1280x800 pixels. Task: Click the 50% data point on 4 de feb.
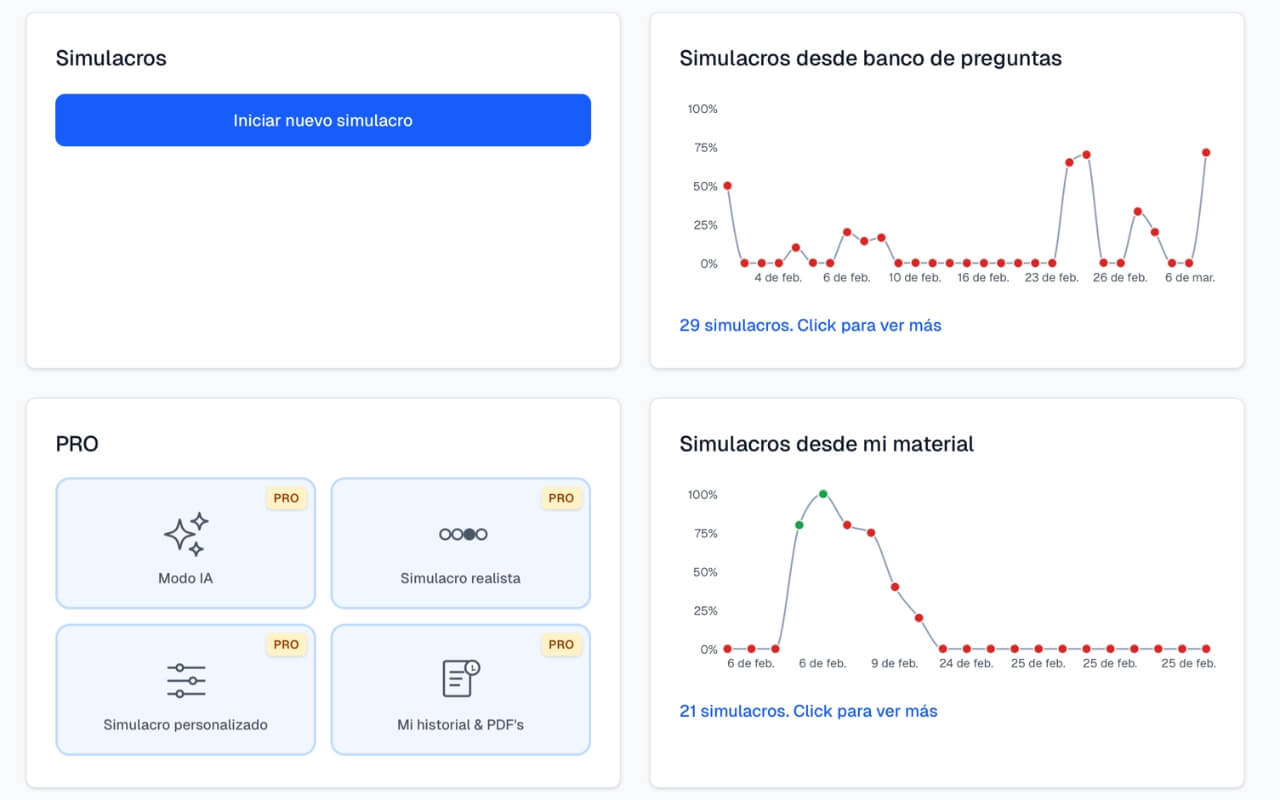click(726, 185)
